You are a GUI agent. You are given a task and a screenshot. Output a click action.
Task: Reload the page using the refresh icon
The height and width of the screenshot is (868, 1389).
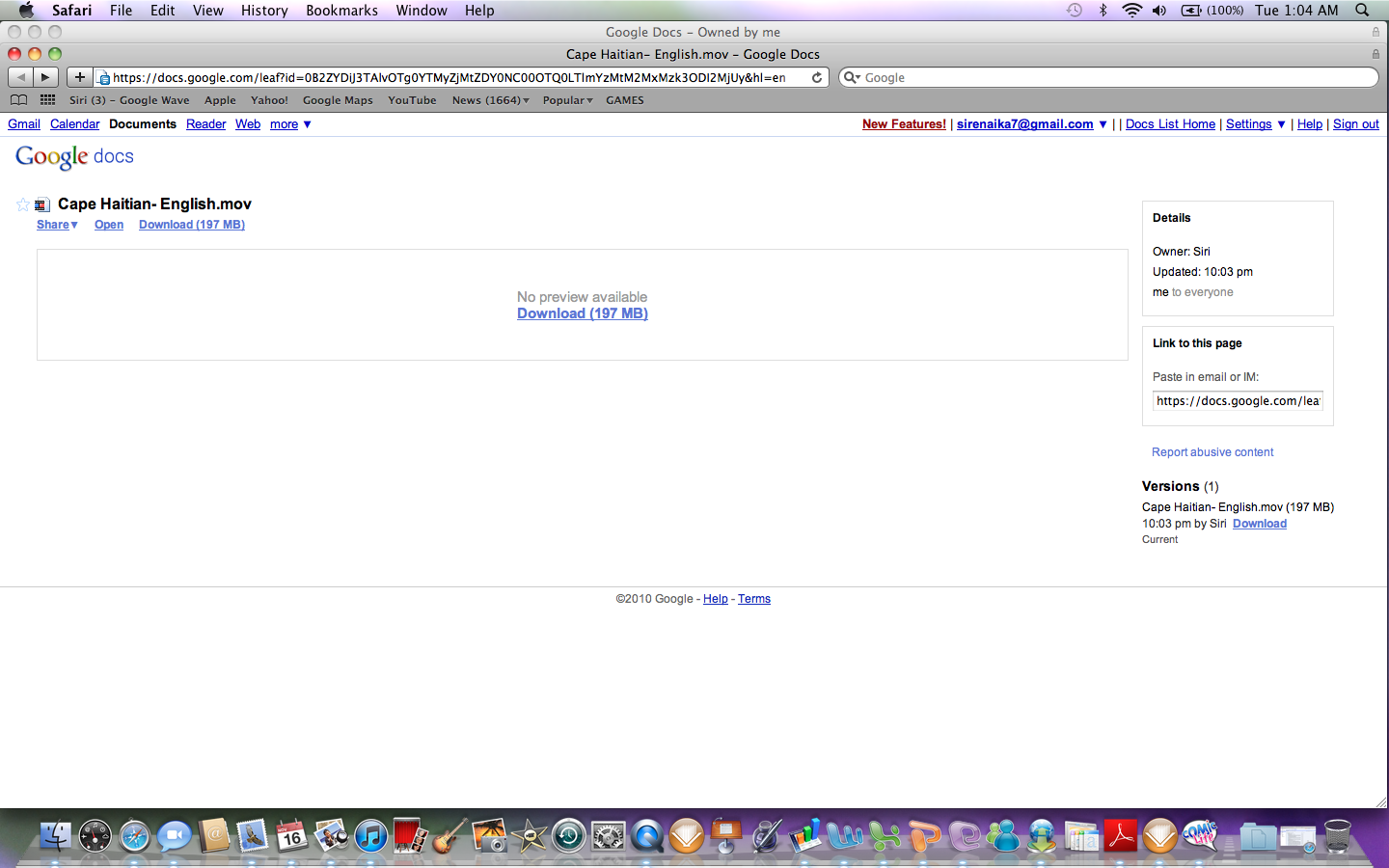[x=817, y=77]
